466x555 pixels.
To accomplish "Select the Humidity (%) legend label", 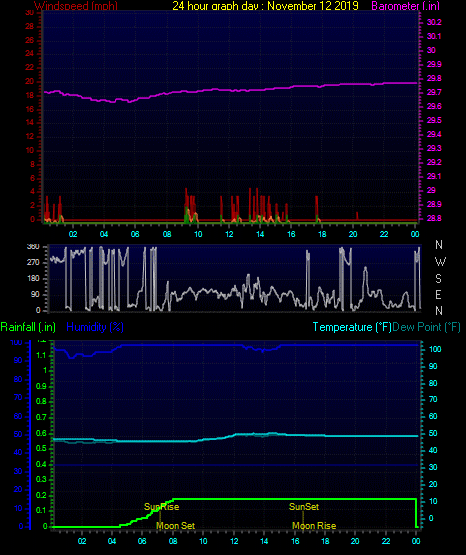I will click(x=95, y=327).
